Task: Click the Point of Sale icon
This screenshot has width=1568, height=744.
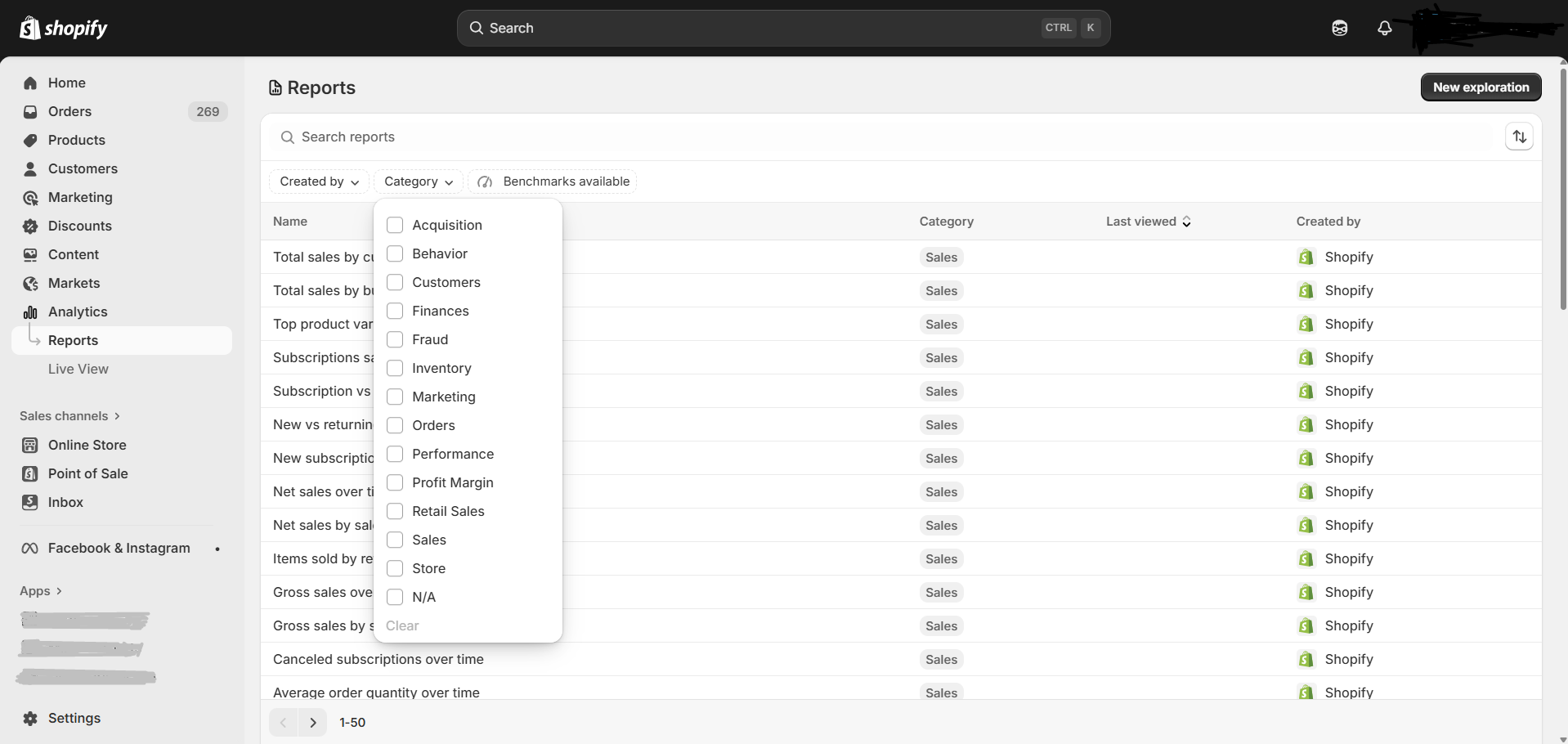Action: click(30, 473)
